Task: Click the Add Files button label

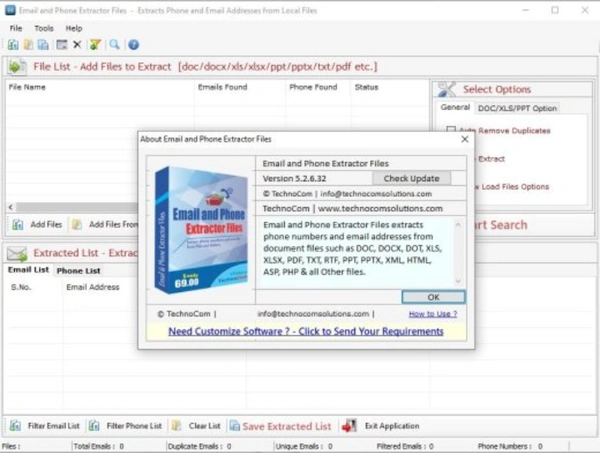Action: [46, 224]
